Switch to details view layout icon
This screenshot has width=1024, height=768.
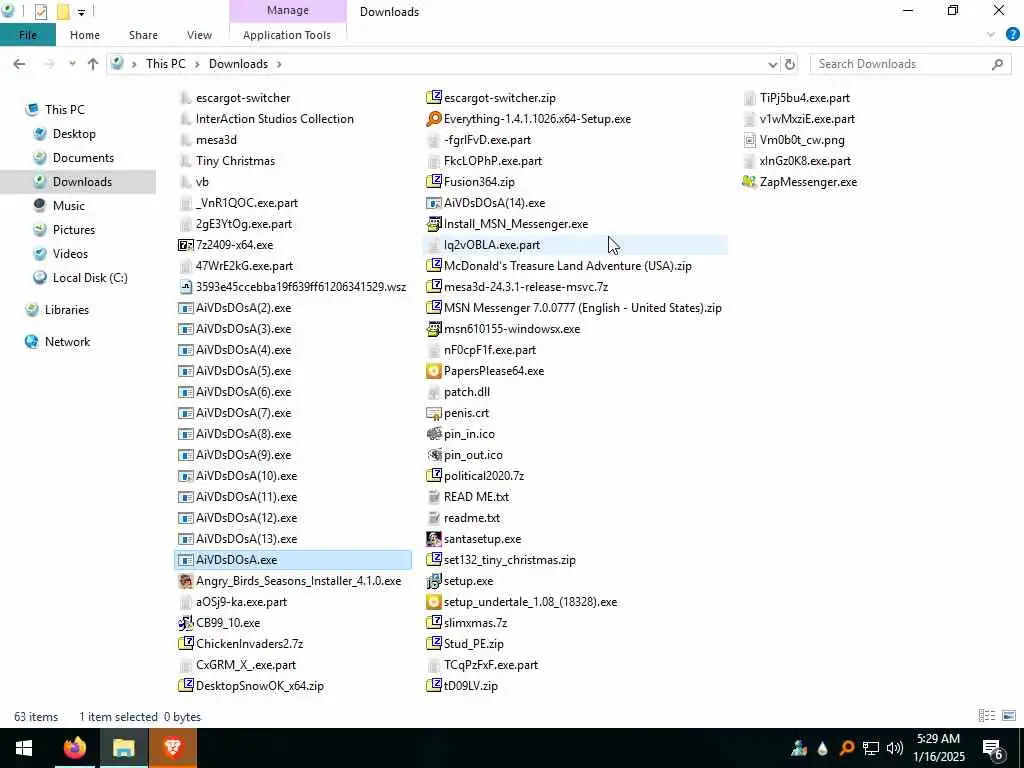pos(987,716)
